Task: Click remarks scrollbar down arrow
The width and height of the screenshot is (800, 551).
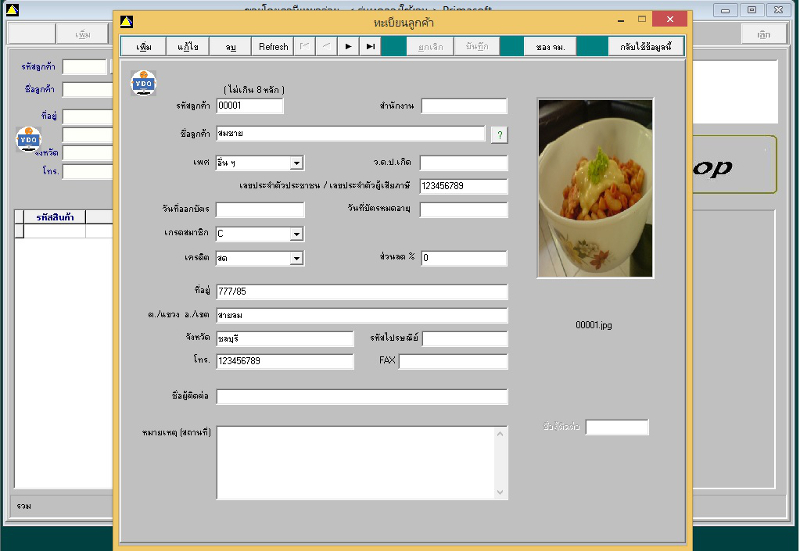Action: coord(500,492)
